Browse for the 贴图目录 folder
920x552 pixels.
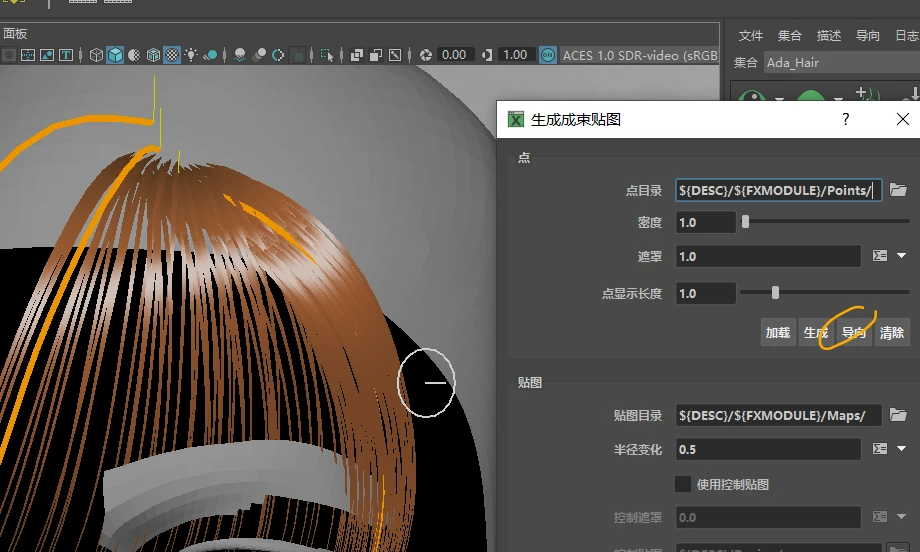[x=898, y=415]
